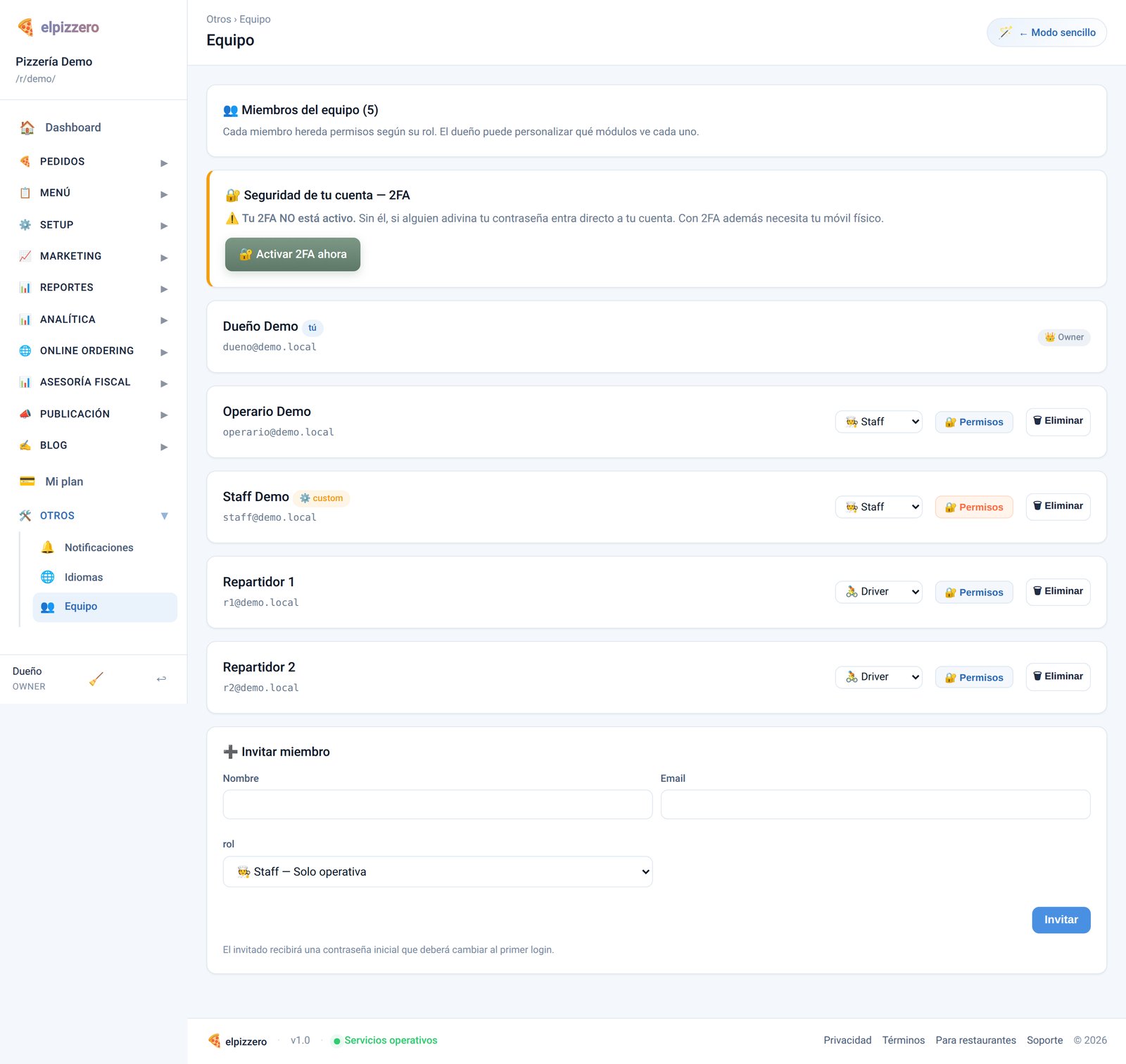The height and width of the screenshot is (1064, 1126).
Task: Go to Idiomas in sidebar
Action: [x=105, y=577]
